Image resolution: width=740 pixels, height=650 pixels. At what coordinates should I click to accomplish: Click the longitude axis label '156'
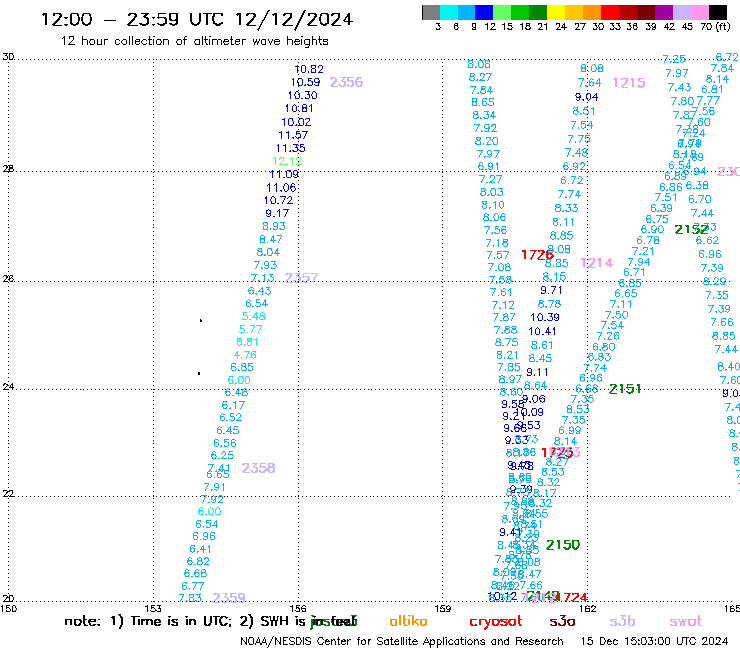(298, 608)
